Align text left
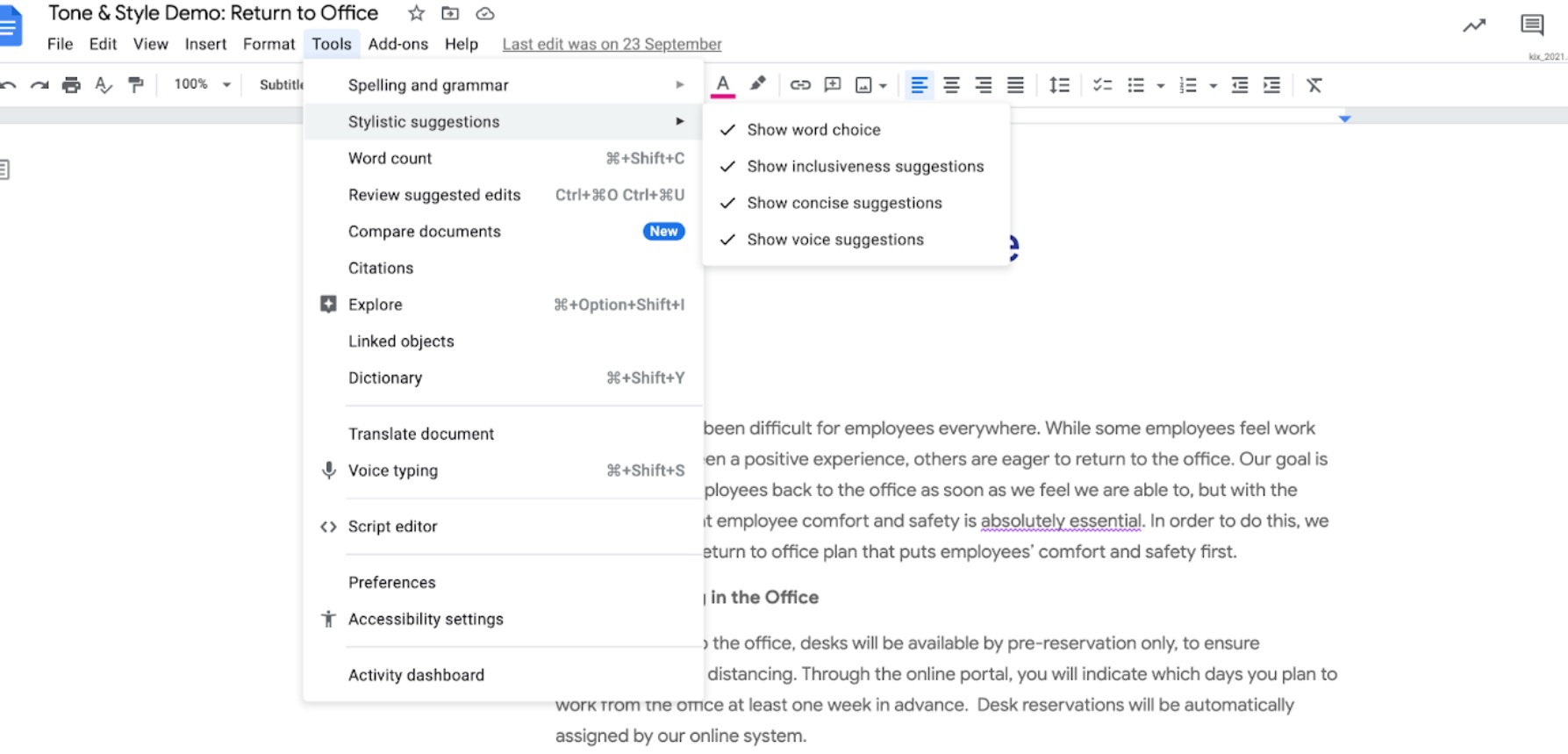Viewport: 1568px width, 754px height. (919, 85)
